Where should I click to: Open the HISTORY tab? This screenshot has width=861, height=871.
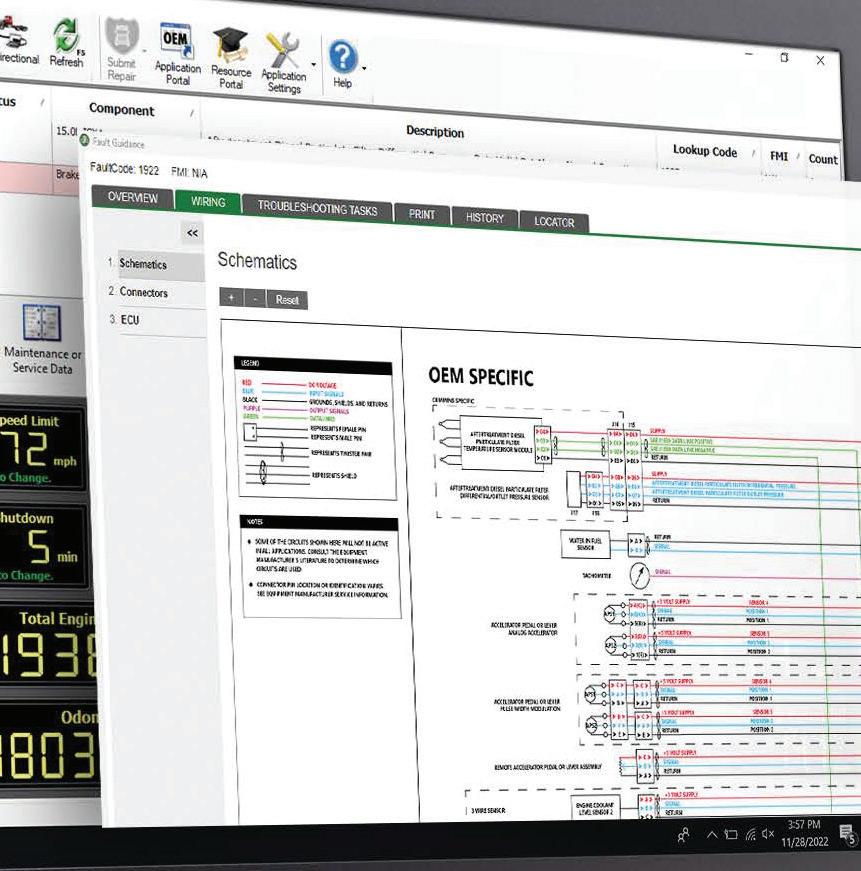(485, 218)
